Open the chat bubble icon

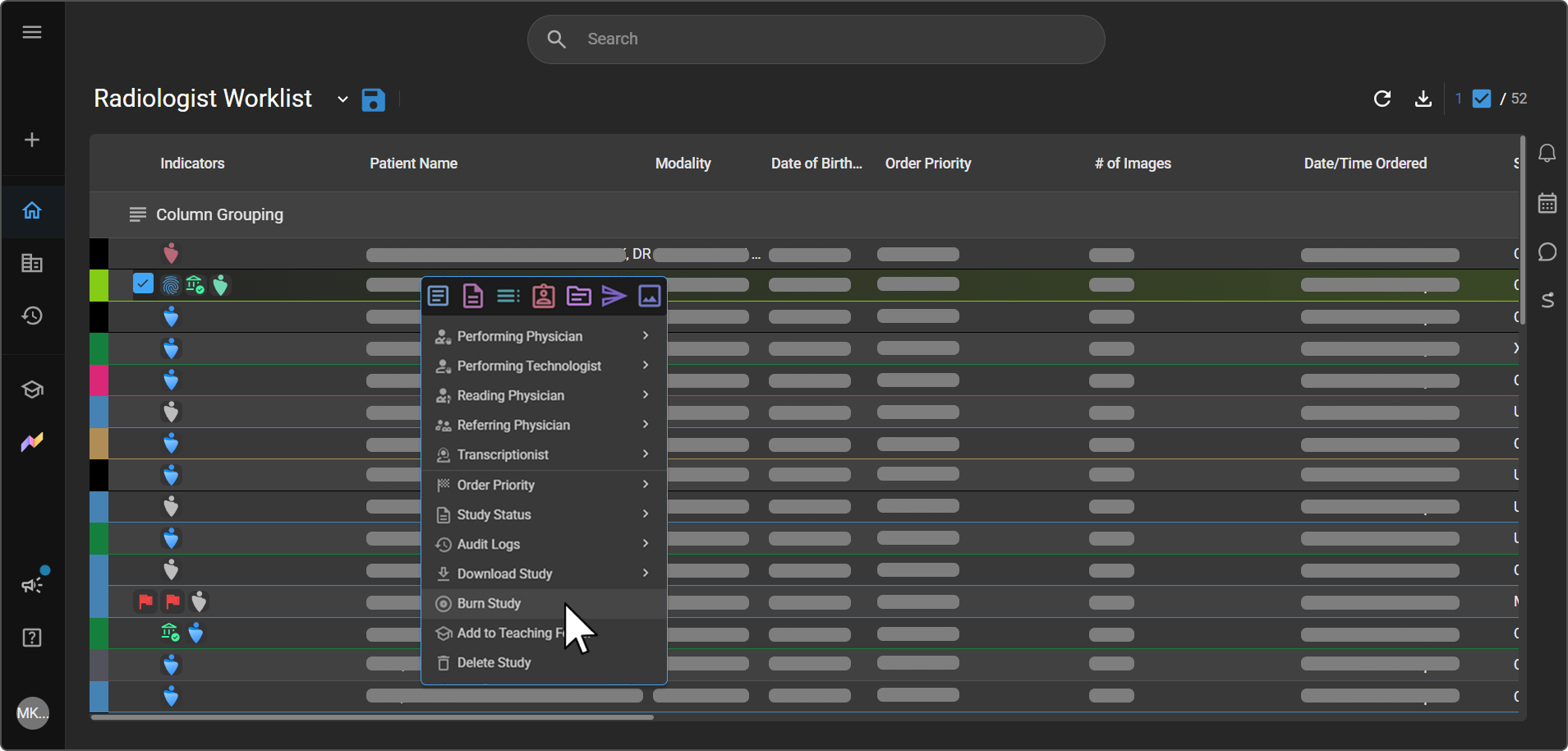[x=1547, y=251]
